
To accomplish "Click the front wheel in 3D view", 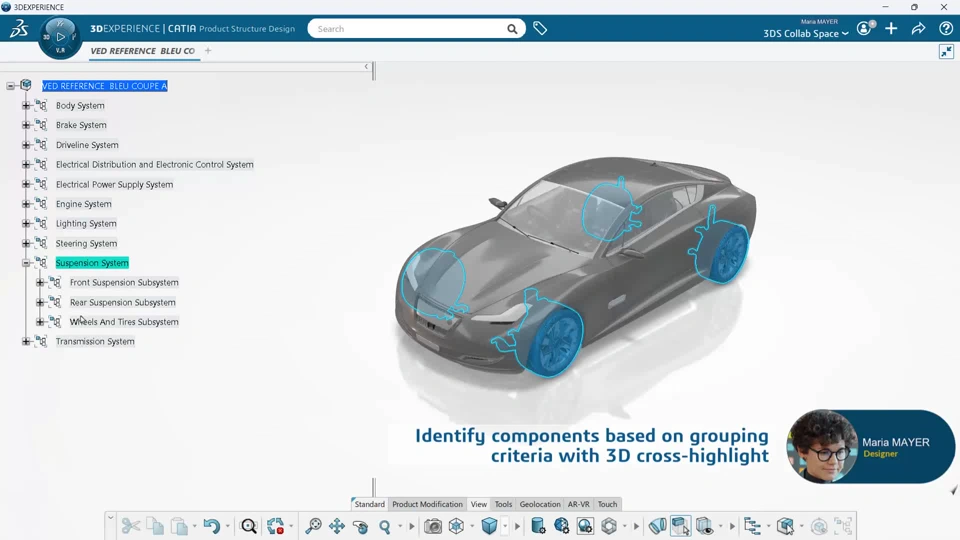I will [557, 341].
